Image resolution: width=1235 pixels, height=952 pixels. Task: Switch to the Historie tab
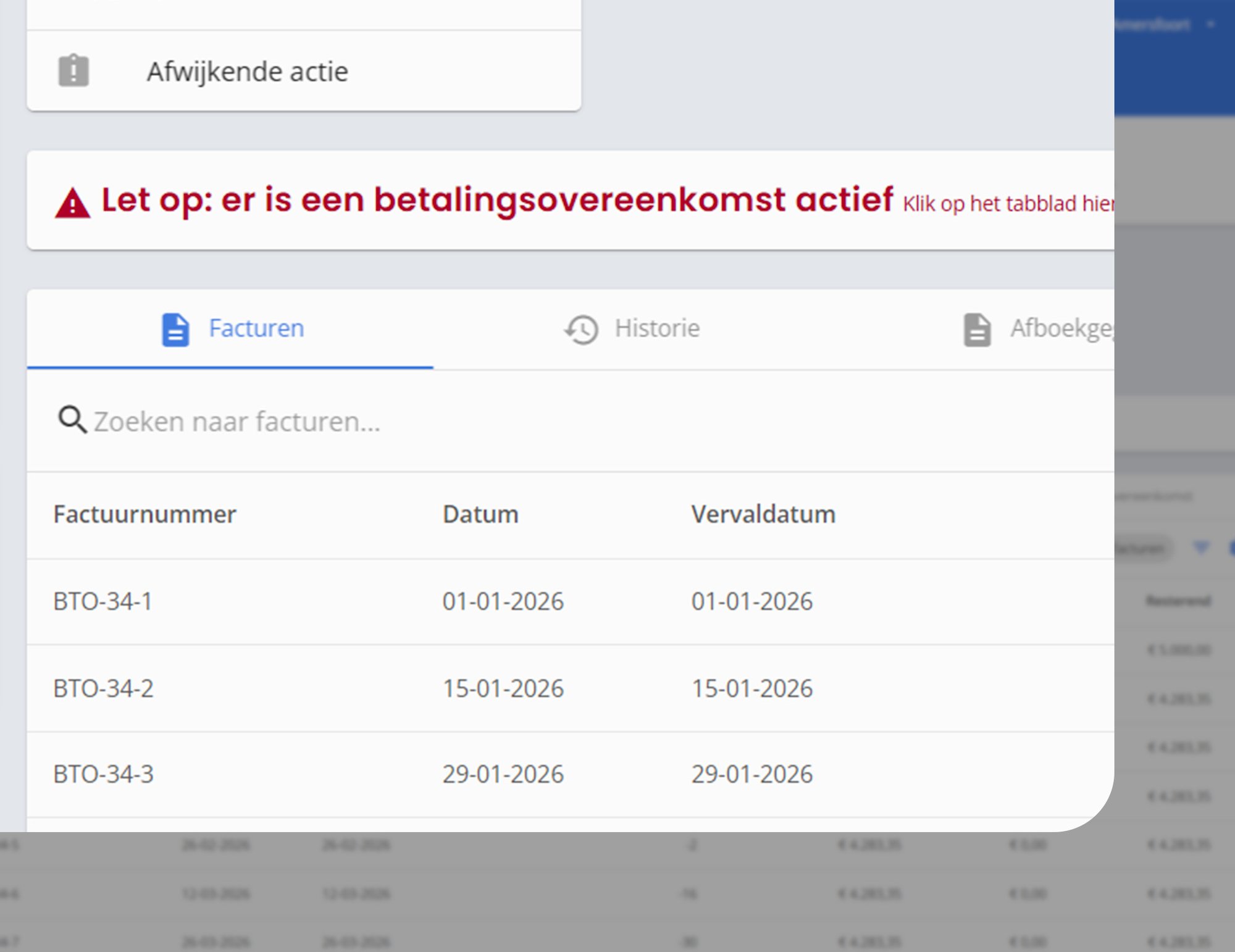coord(657,328)
